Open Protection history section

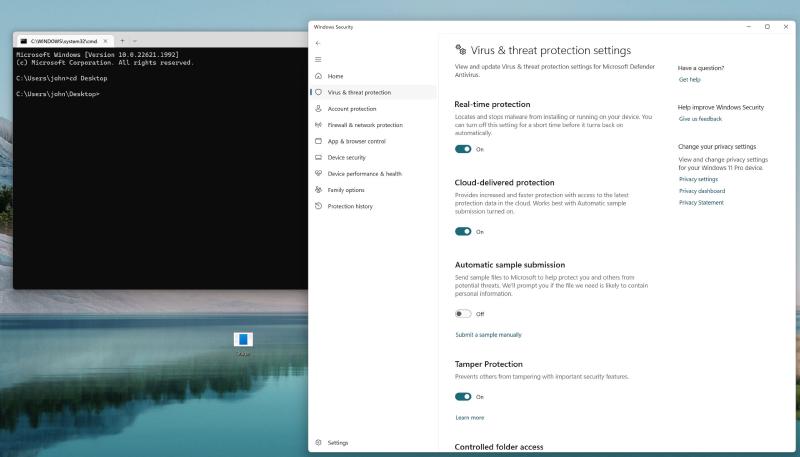pos(374,206)
